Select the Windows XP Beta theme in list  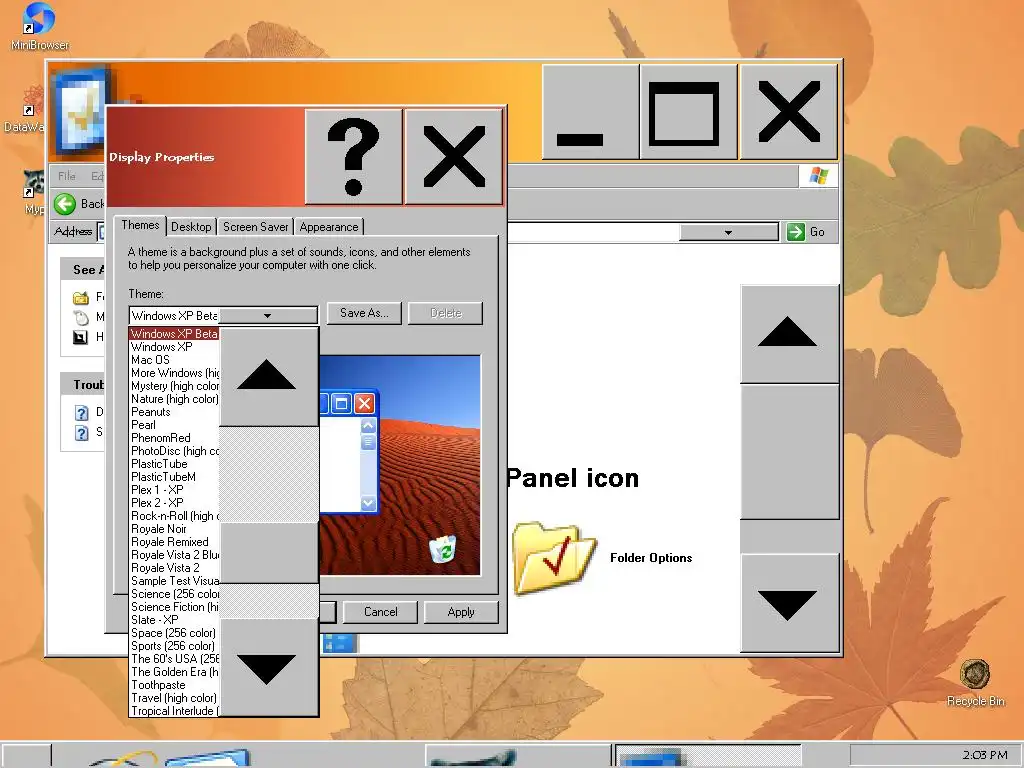174,334
